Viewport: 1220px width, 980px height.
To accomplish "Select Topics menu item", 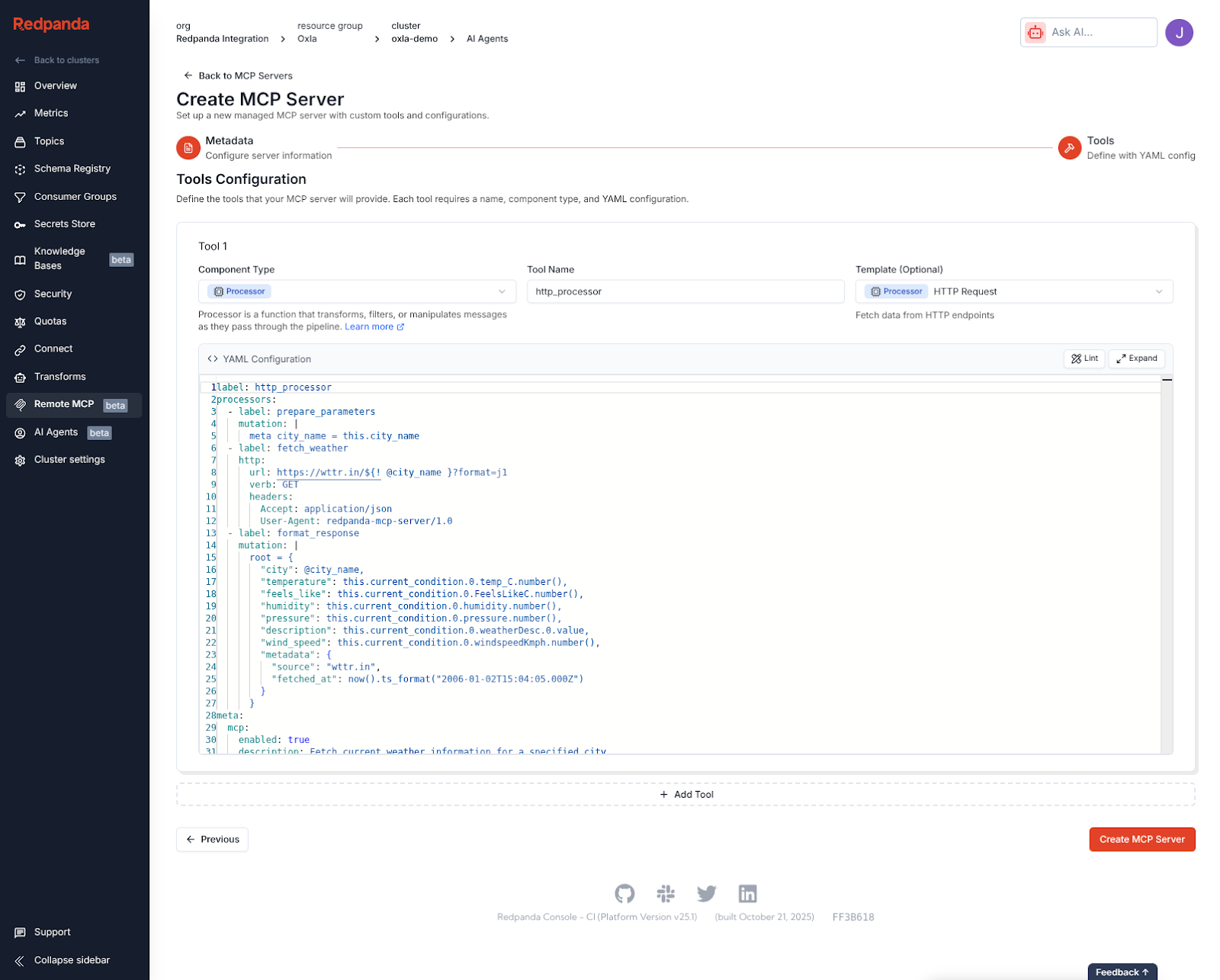I will click(49, 142).
